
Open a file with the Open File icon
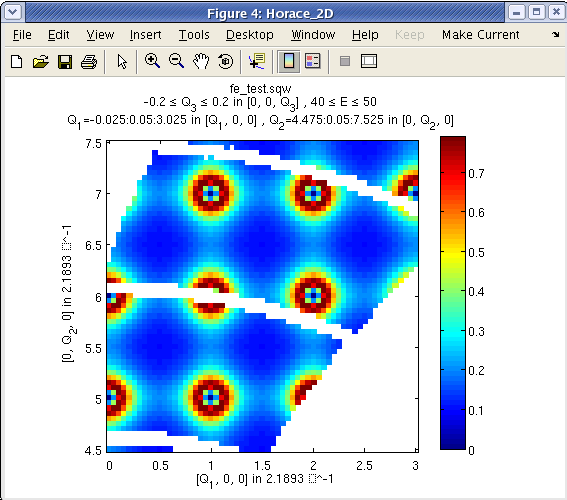(x=41, y=61)
